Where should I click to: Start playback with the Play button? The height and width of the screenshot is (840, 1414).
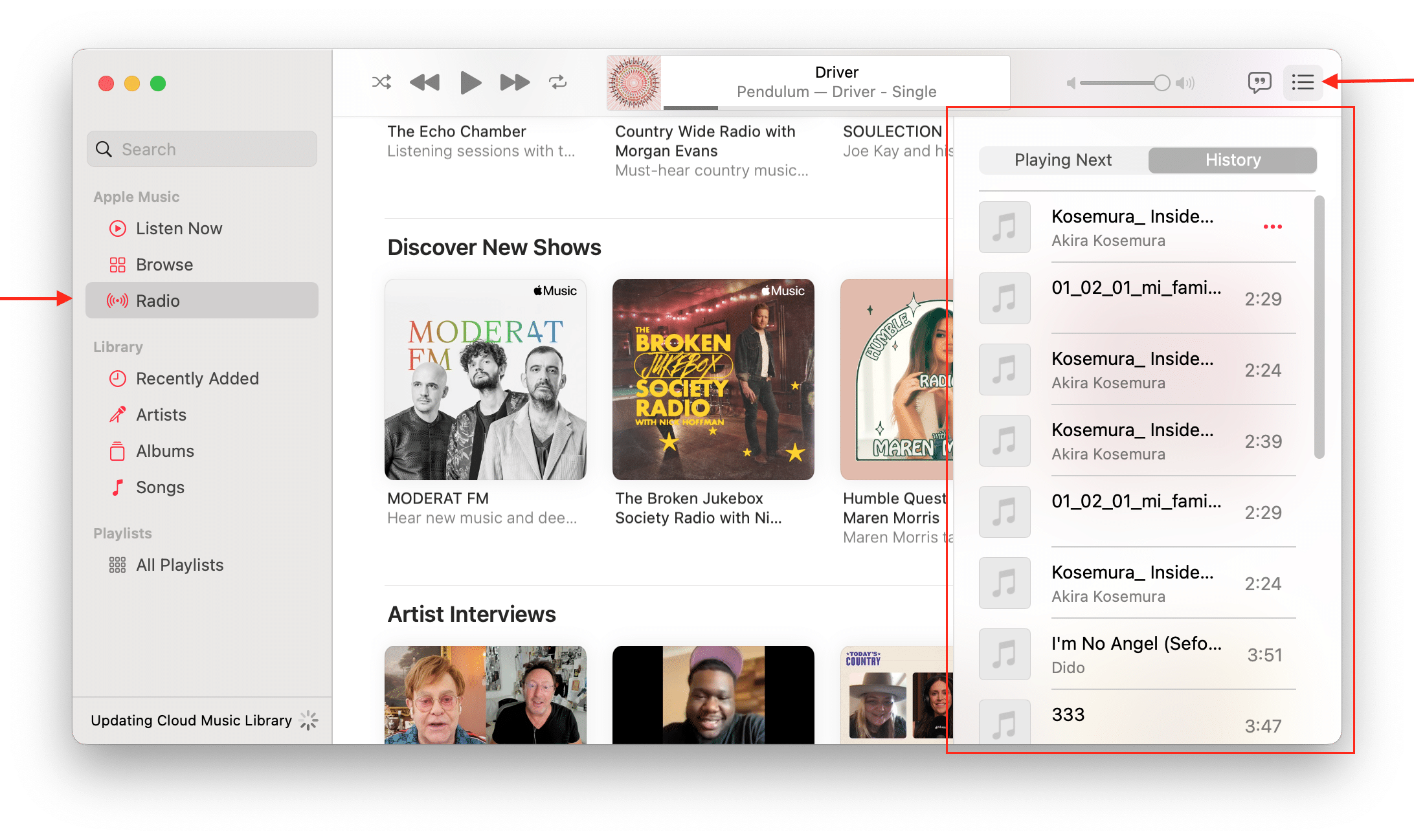tap(471, 82)
